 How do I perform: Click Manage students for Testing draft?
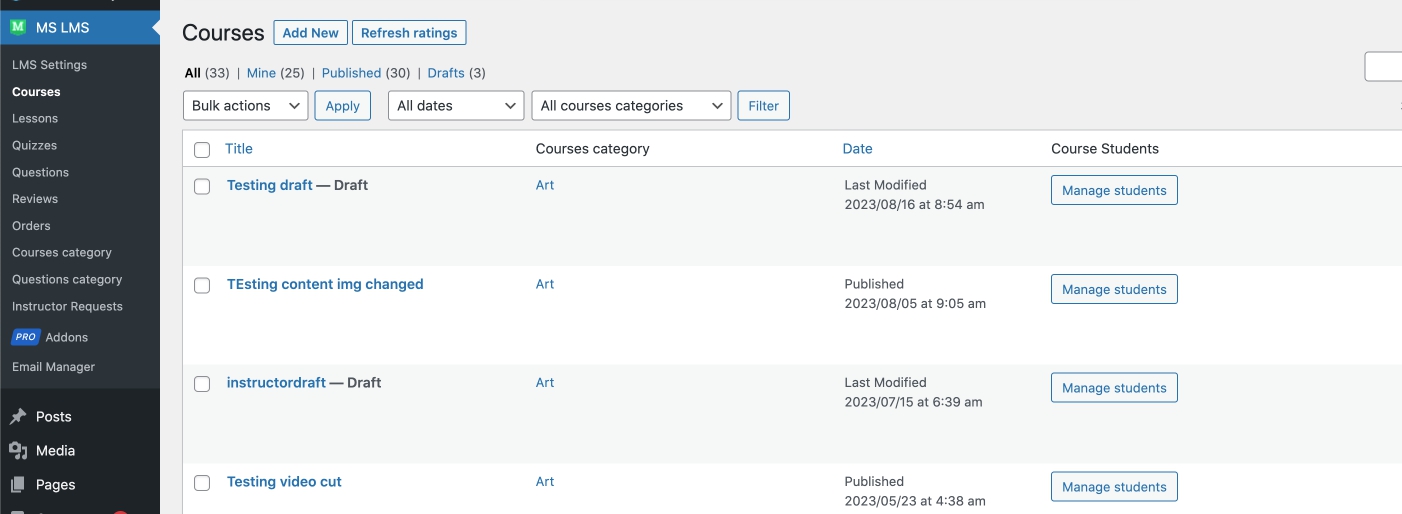pos(1113,190)
